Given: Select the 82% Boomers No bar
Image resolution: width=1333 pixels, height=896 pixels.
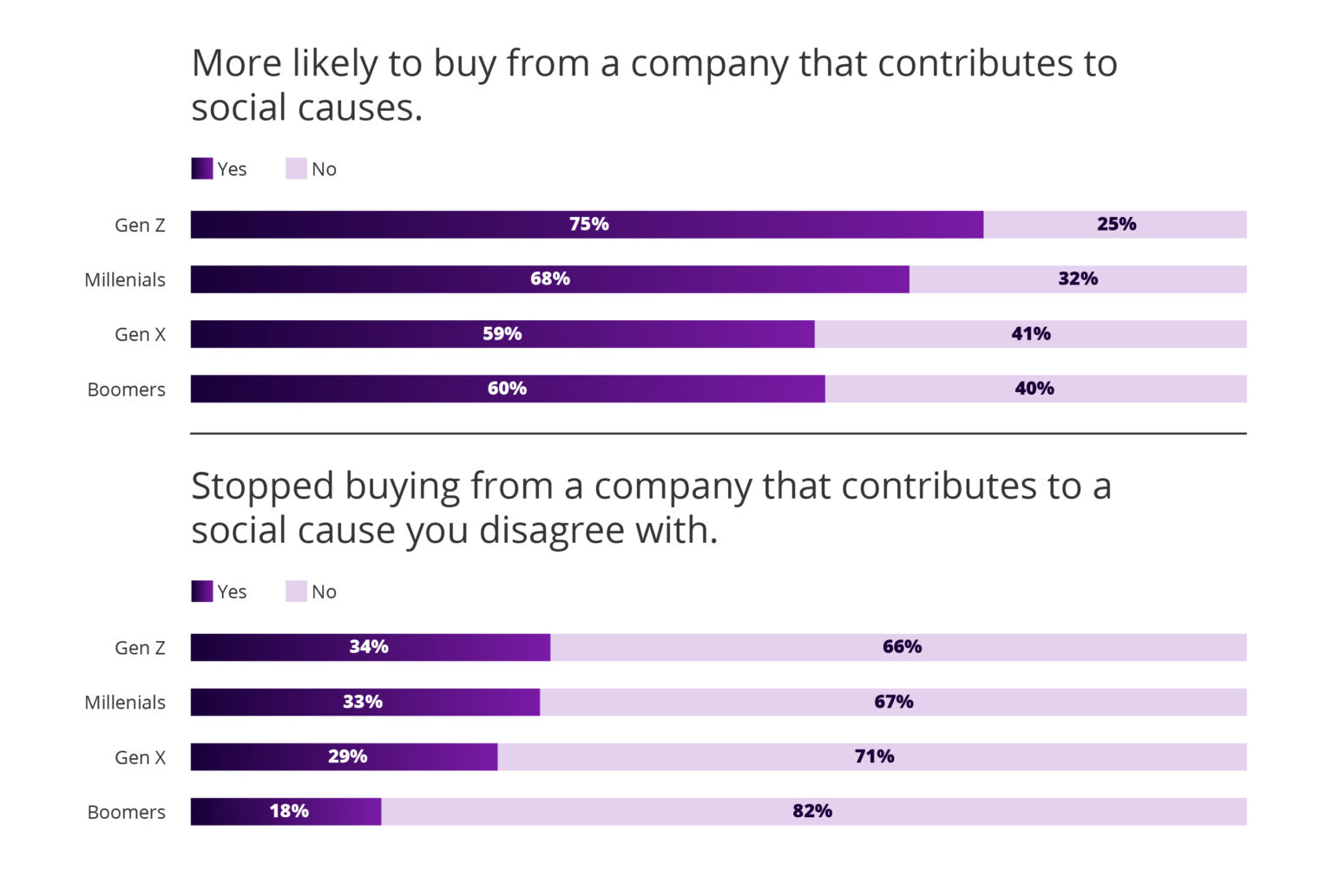Looking at the screenshot, I should tap(813, 811).
